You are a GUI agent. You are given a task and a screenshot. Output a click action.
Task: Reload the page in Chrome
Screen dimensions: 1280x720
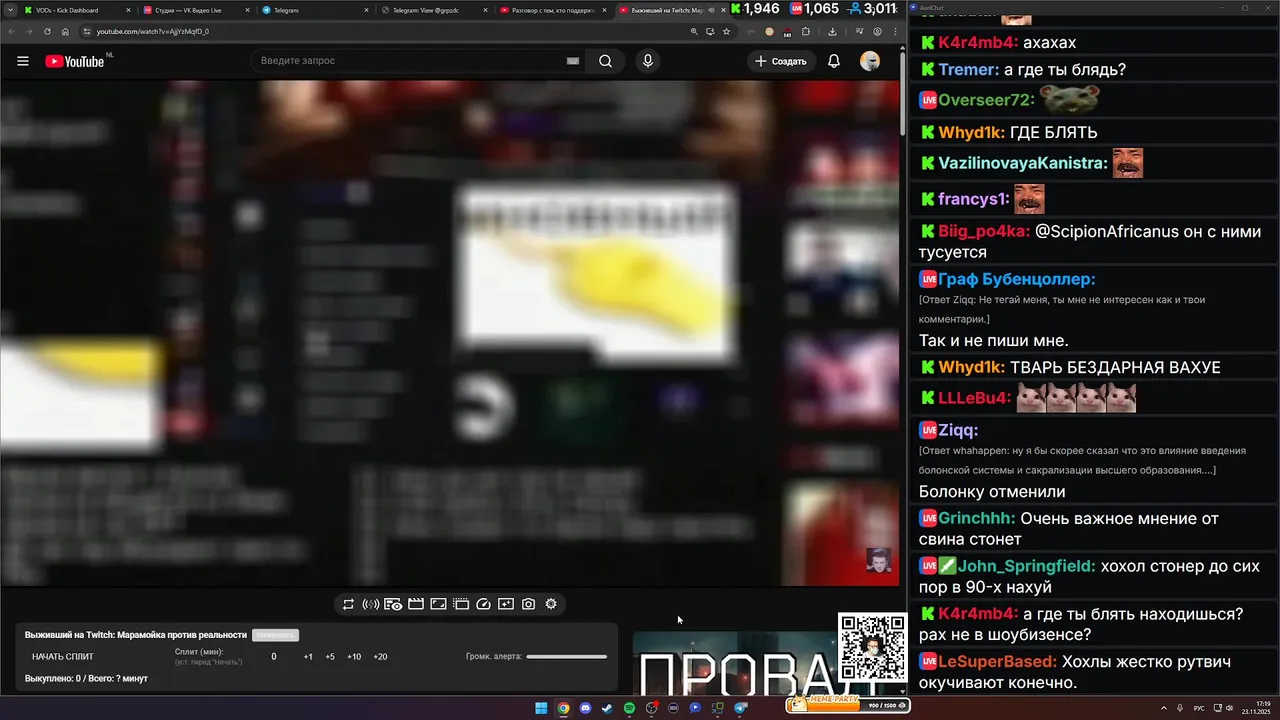coord(47,31)
